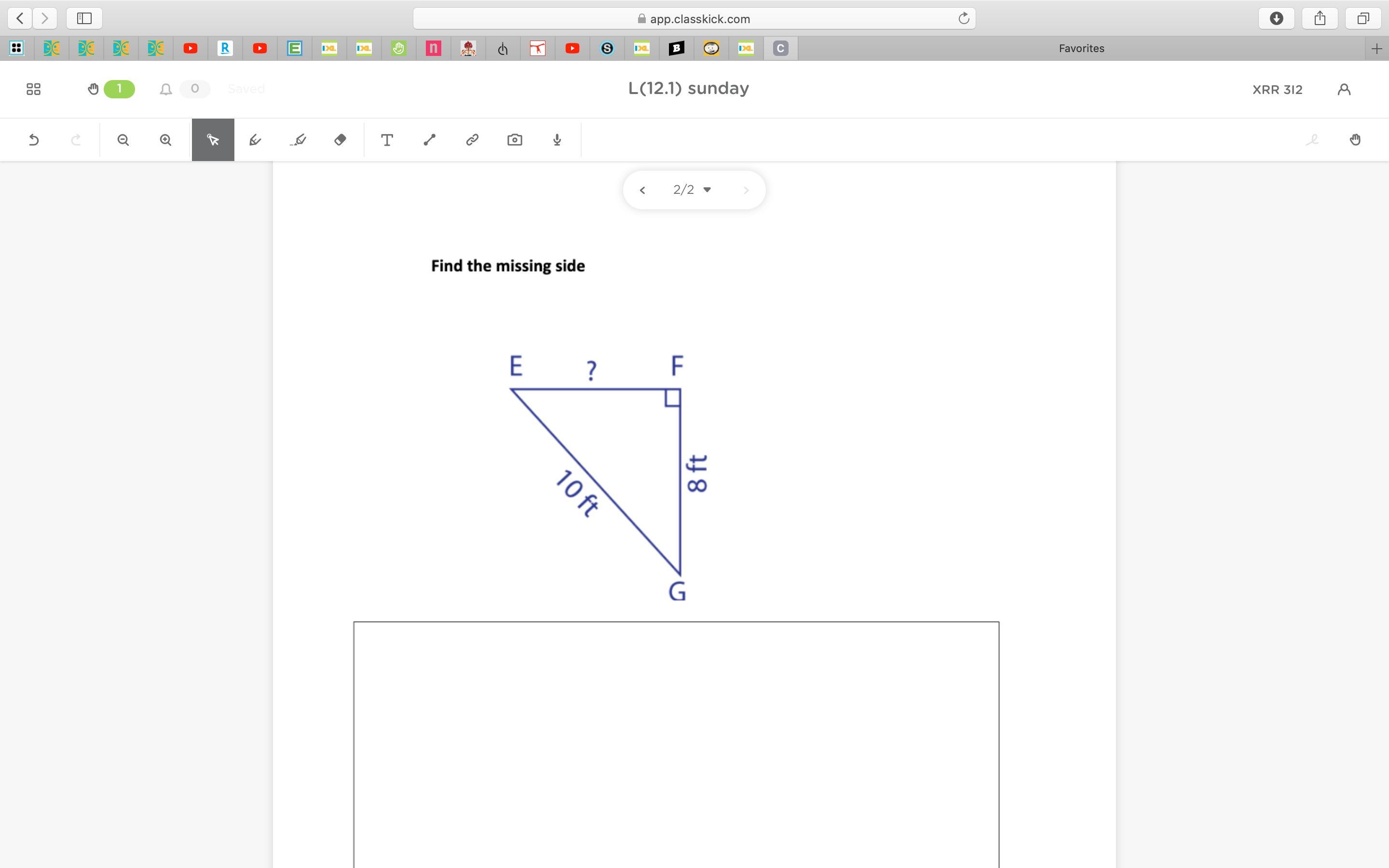Insert a link with link tool

[x=472, y=140]
